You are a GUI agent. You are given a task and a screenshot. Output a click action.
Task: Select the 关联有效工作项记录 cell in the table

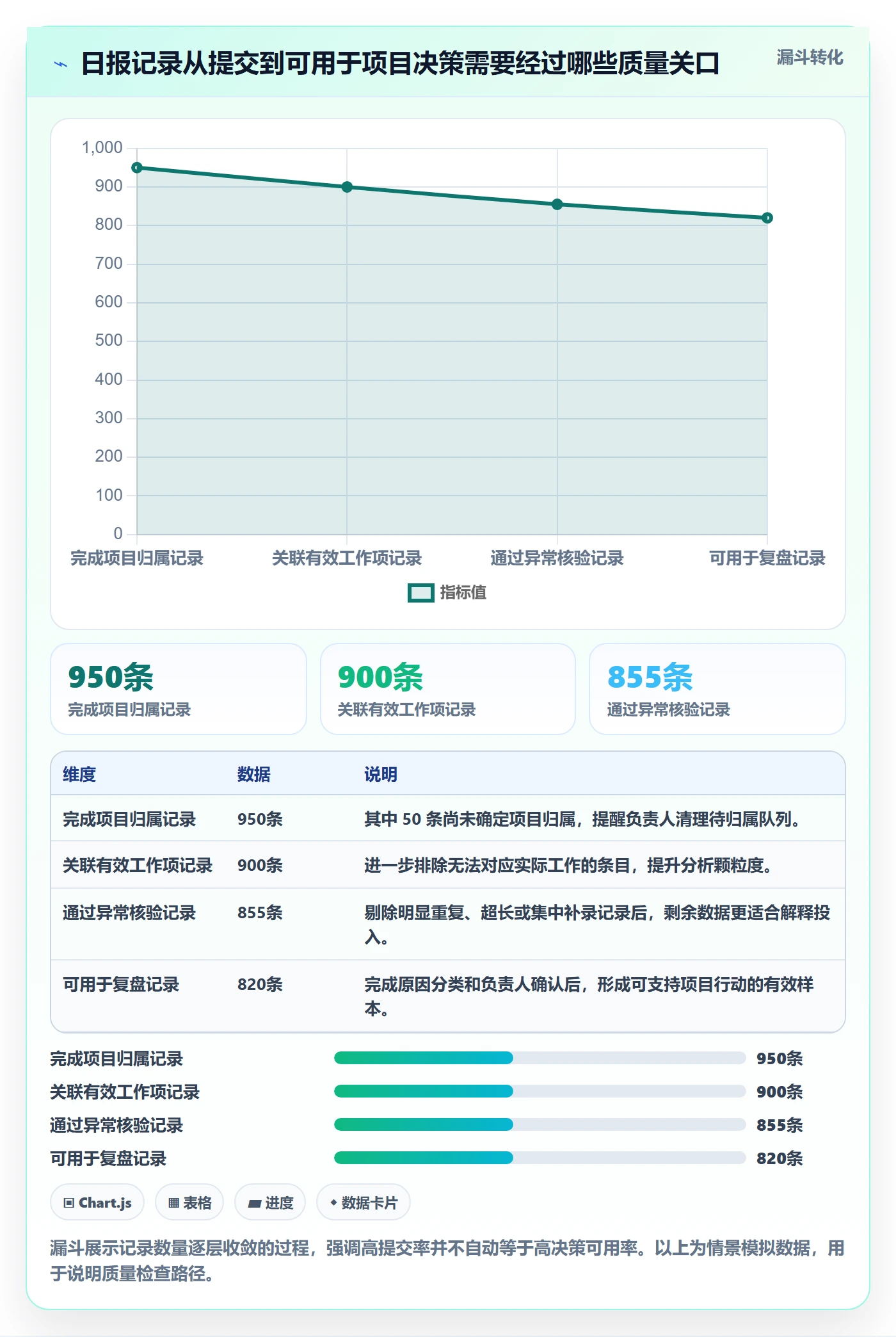(138, 865)
